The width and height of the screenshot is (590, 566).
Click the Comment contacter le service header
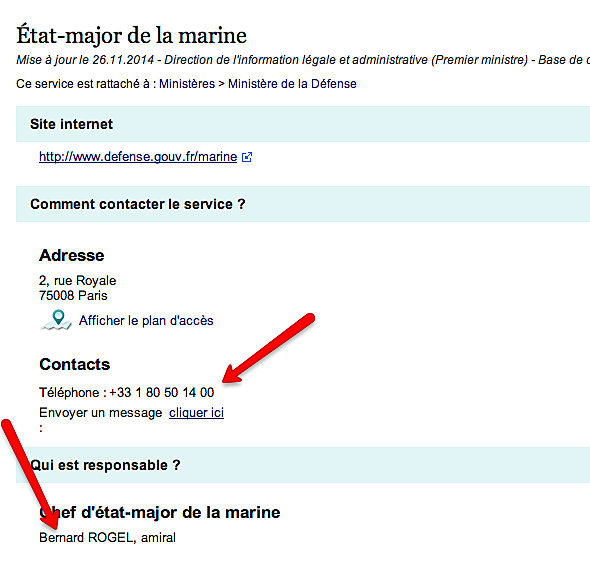pos(303,204)
